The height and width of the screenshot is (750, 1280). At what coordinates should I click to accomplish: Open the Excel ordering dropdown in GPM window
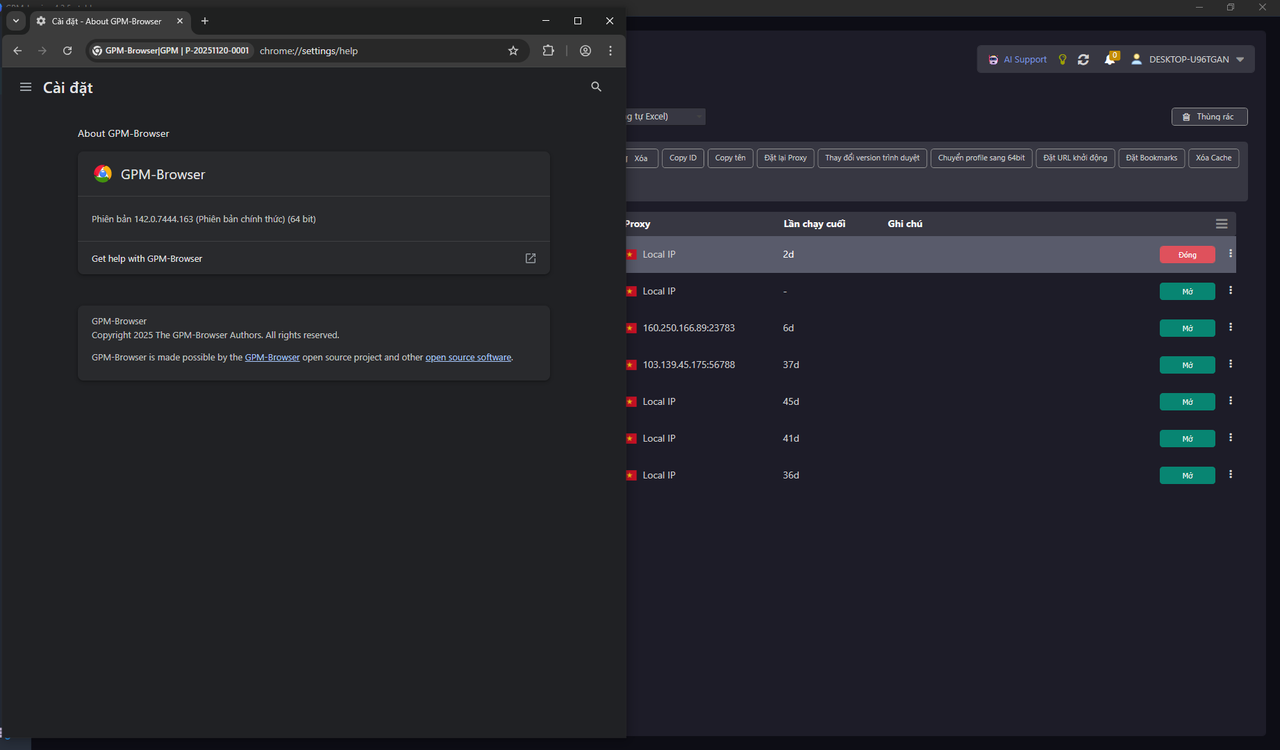665,117
